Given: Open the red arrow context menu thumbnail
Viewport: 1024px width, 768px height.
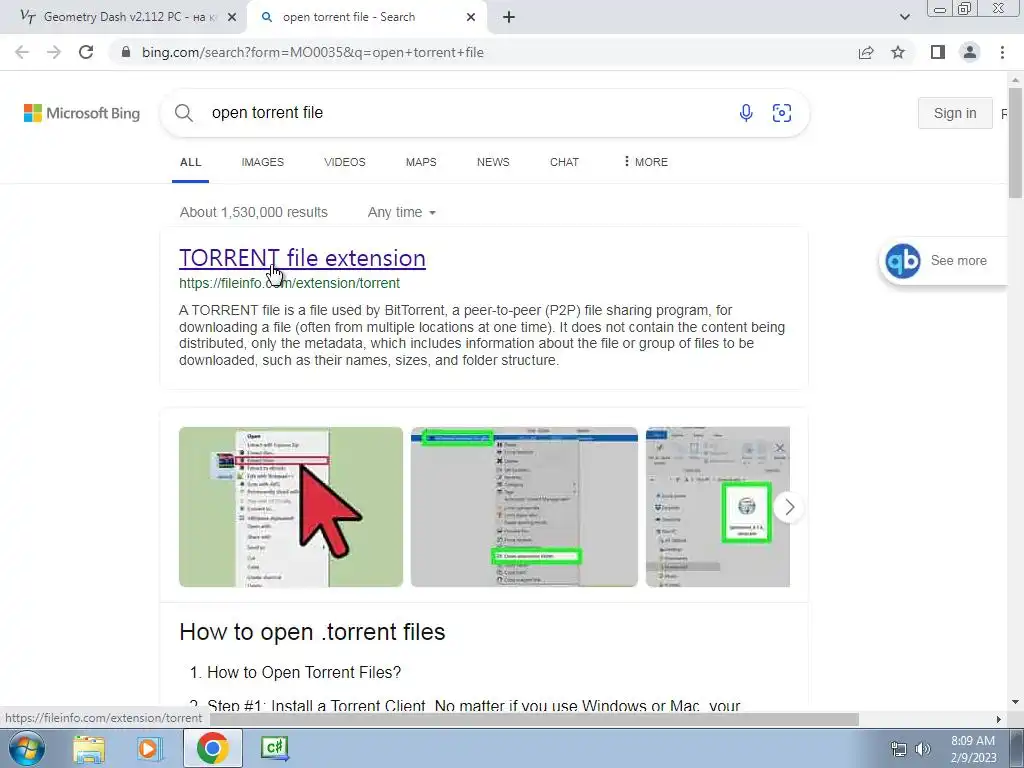Looking at the screenshot, I should 291,507.
